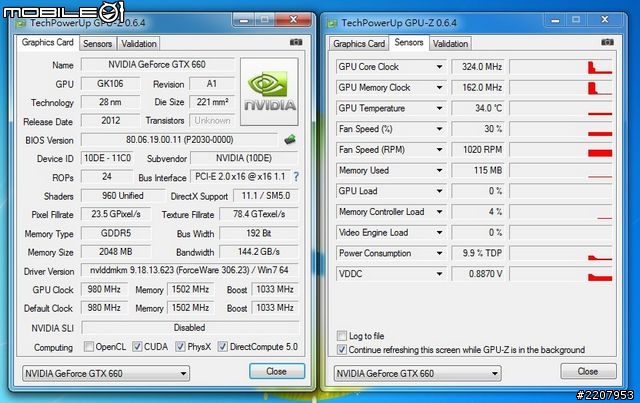Image resolution: width=640 pixels, height=403 pixels.
Task: Click the Texture Fillrate value 78.4 GTexel/s
Action: 259,214
